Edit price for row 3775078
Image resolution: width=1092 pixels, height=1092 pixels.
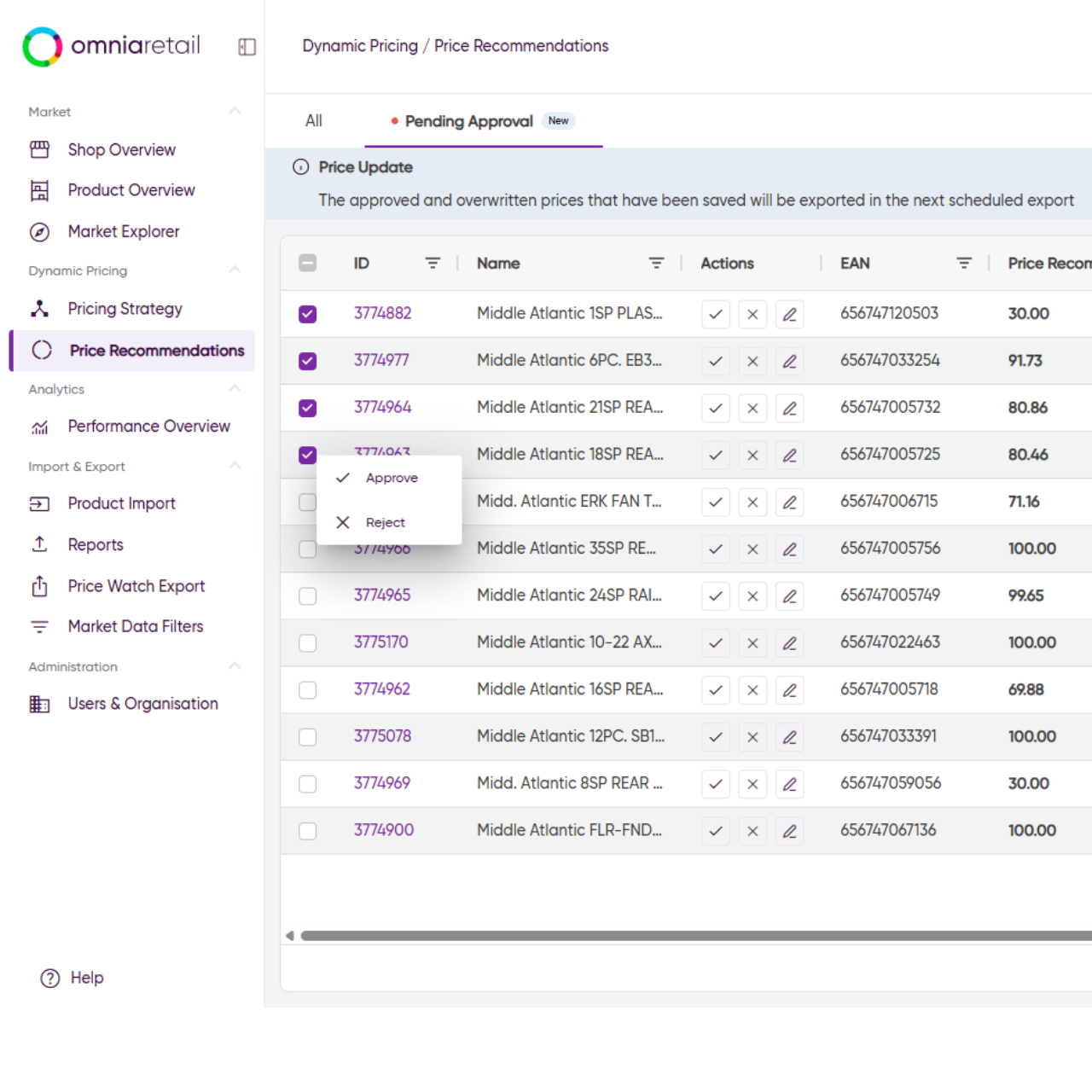pos(790,736)
